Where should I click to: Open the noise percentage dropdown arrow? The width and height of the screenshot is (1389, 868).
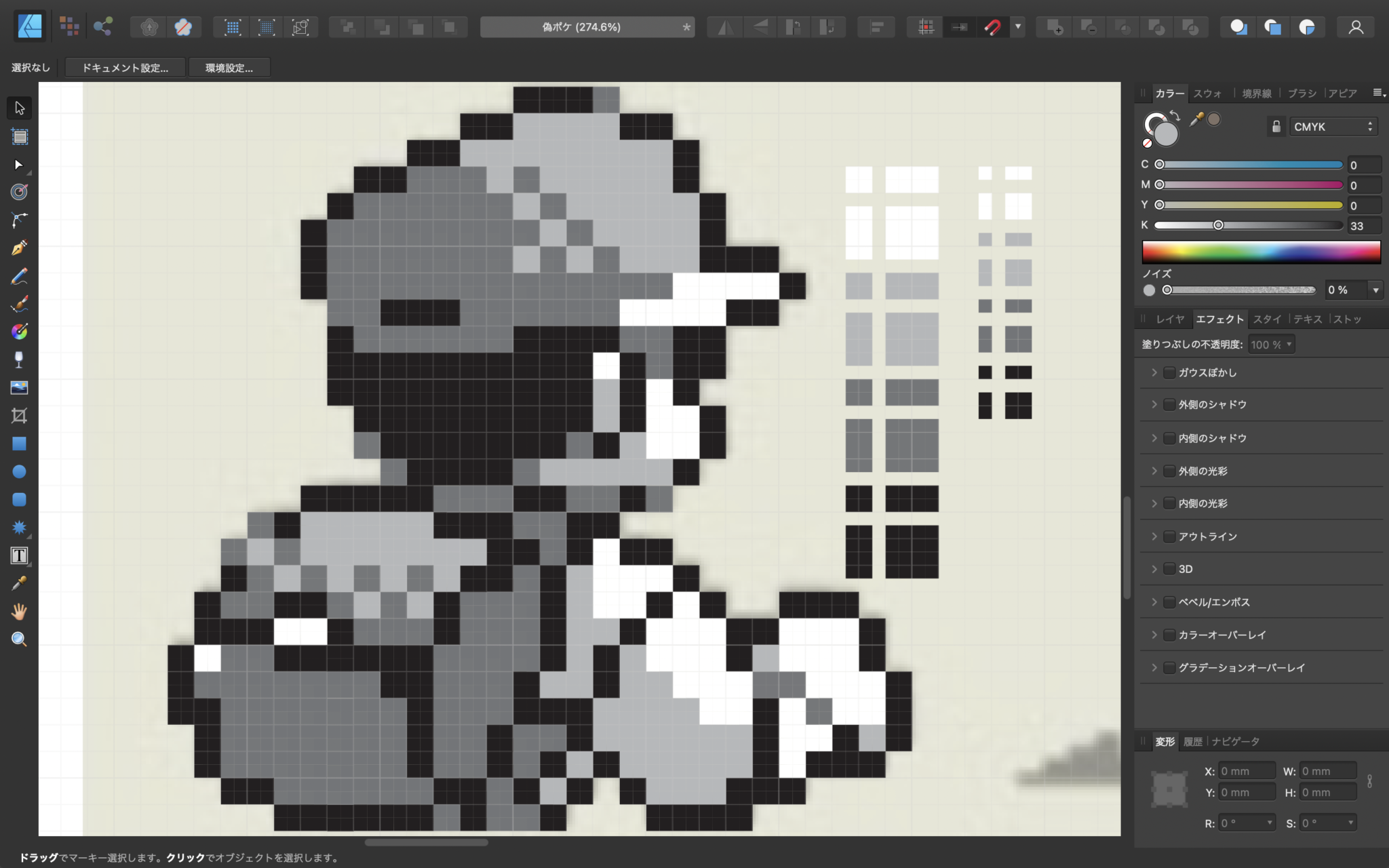(1375, 290)
